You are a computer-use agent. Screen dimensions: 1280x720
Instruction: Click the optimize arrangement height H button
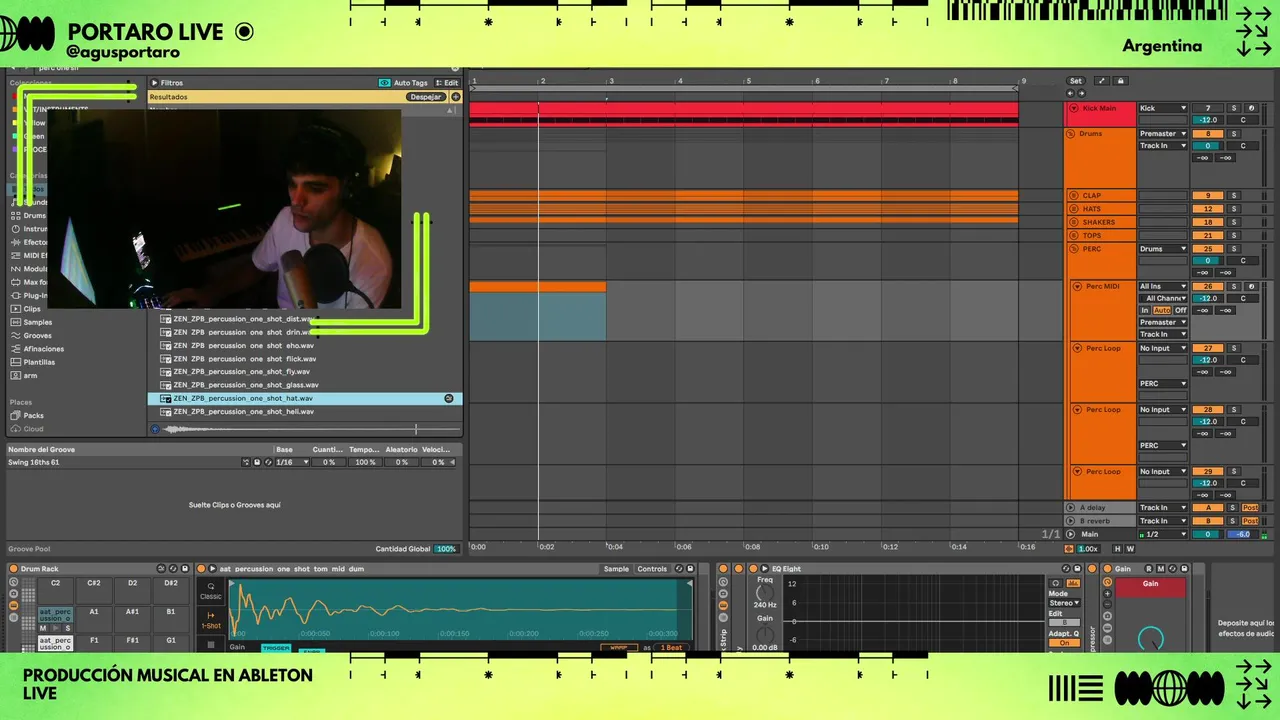pyautogui.click(x=1119, y=548)
